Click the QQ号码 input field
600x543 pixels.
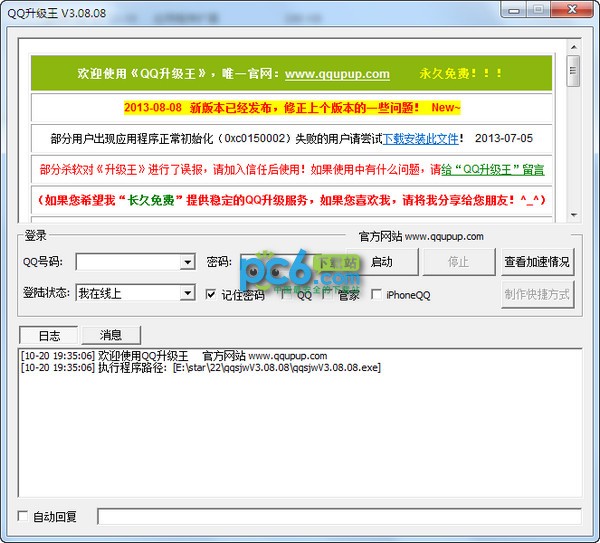pos(129,263)
